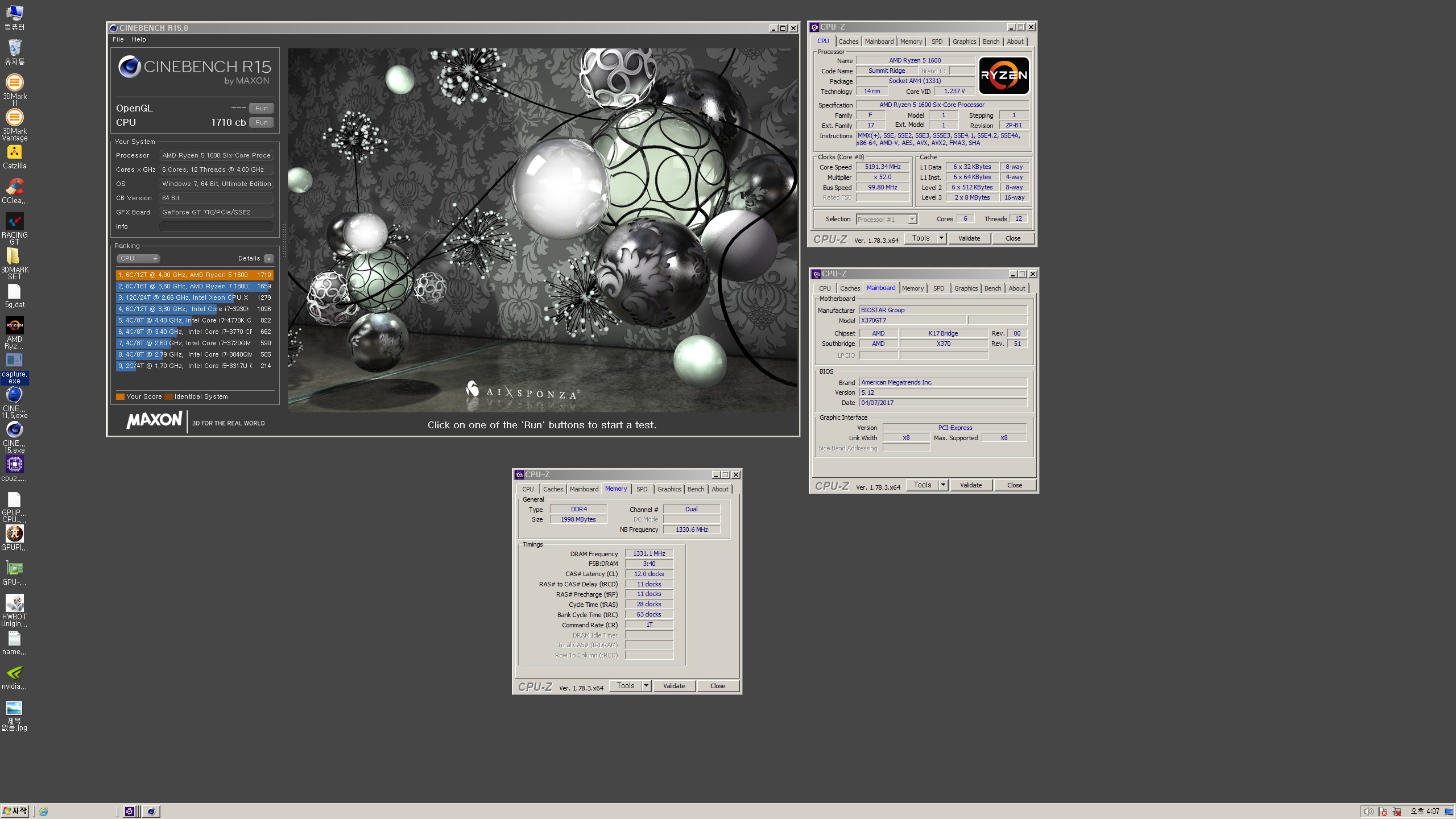This screenshot has height=819, width=1456.
Task: Click Cinebench taskbar button
Action: [x=151, y=812]
